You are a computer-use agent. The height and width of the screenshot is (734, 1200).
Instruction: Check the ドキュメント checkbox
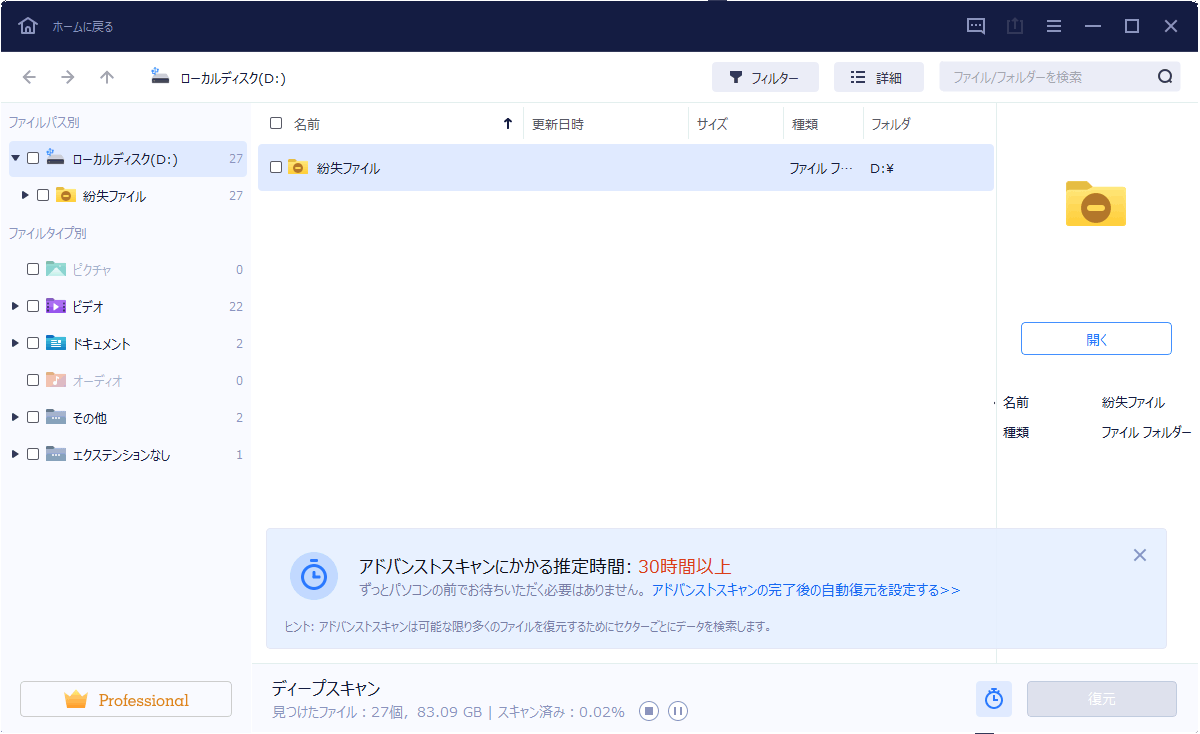[x=33, y=343]
